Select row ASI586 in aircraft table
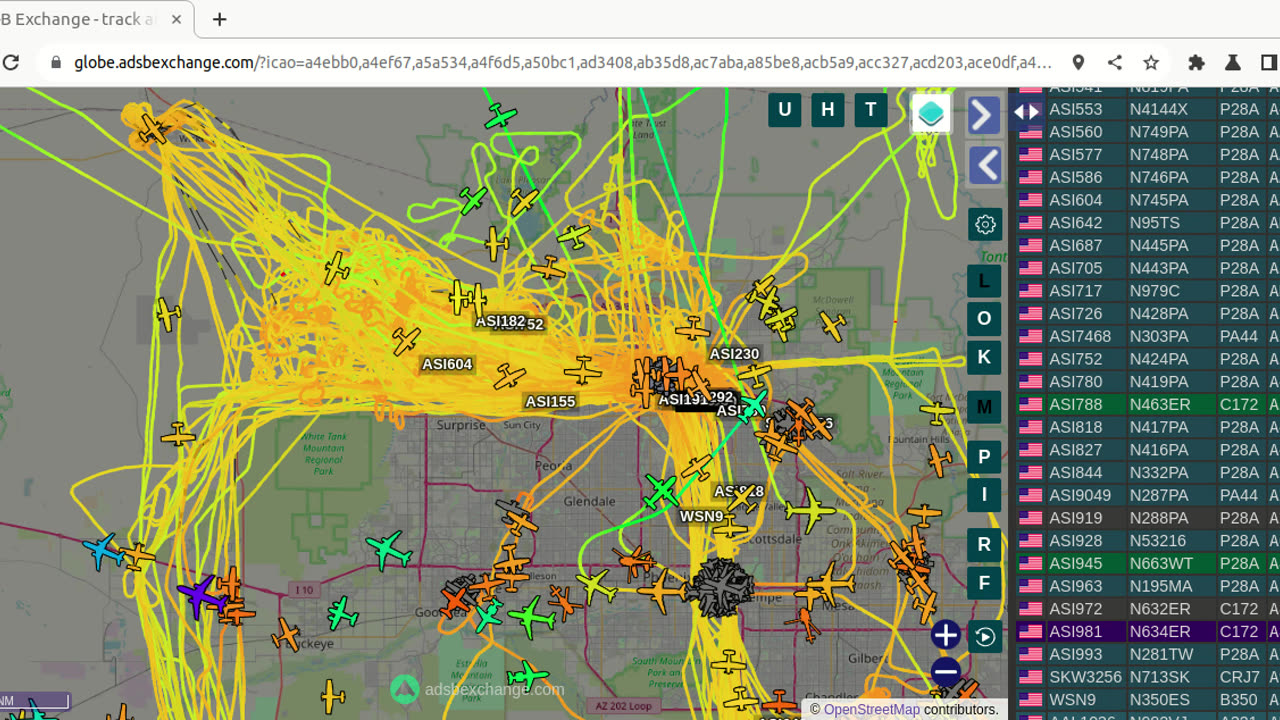 click(1148, 177)
